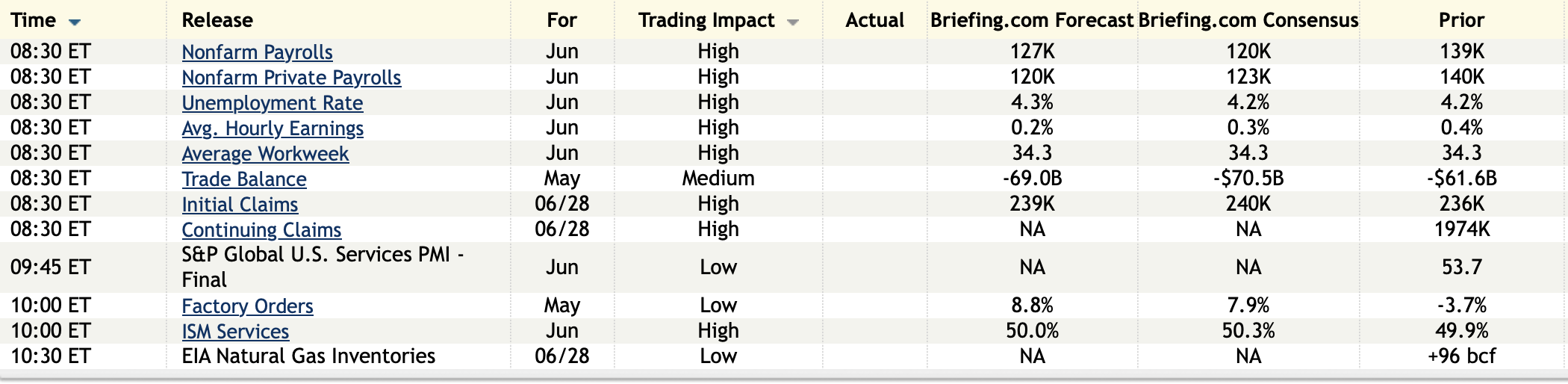Viewport: 1568px width, 384px height.
Task: Open the Continuing Claims link
Action: click(x=261, y=230)
